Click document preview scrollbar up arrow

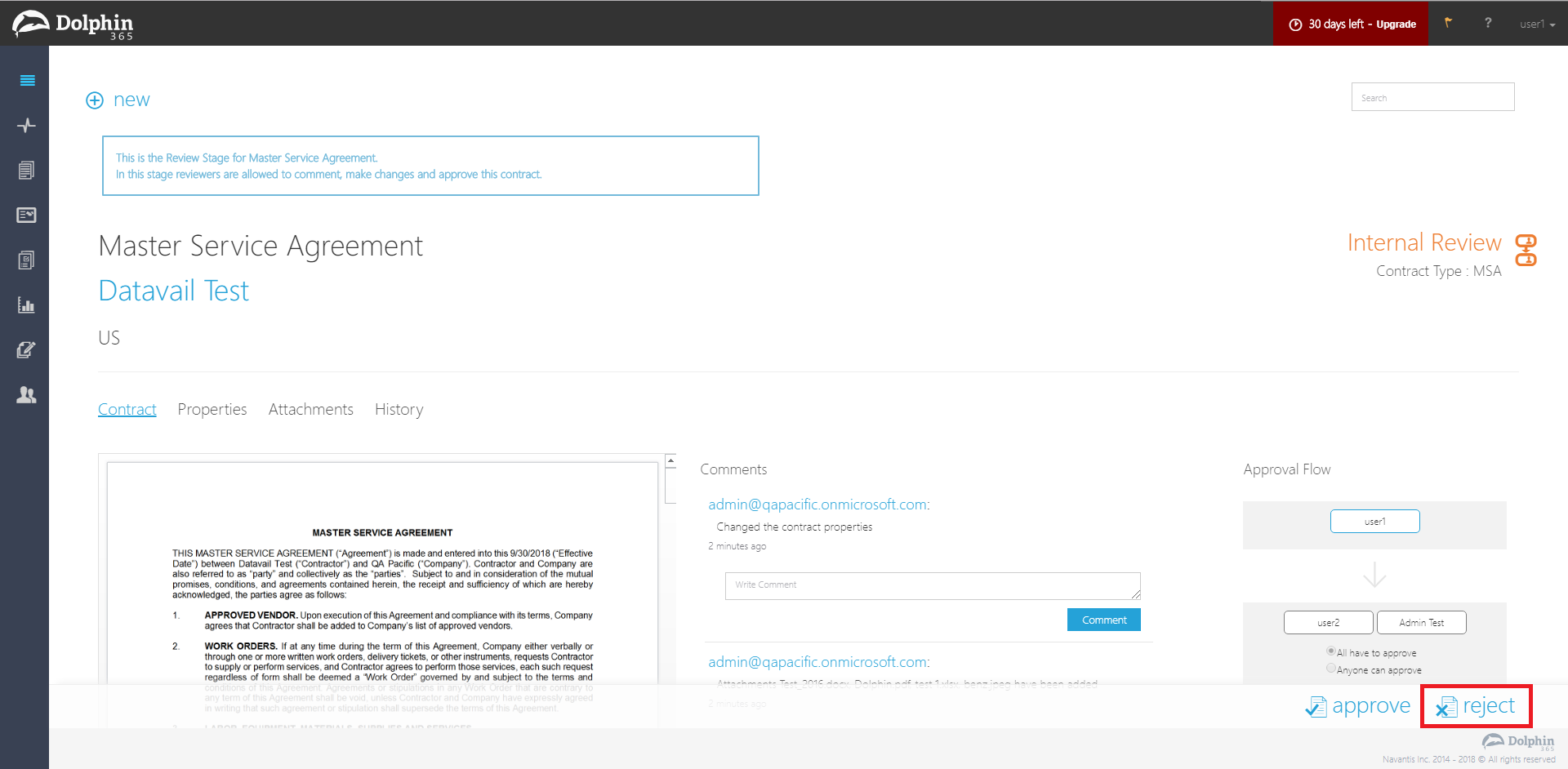click(670, 461)
